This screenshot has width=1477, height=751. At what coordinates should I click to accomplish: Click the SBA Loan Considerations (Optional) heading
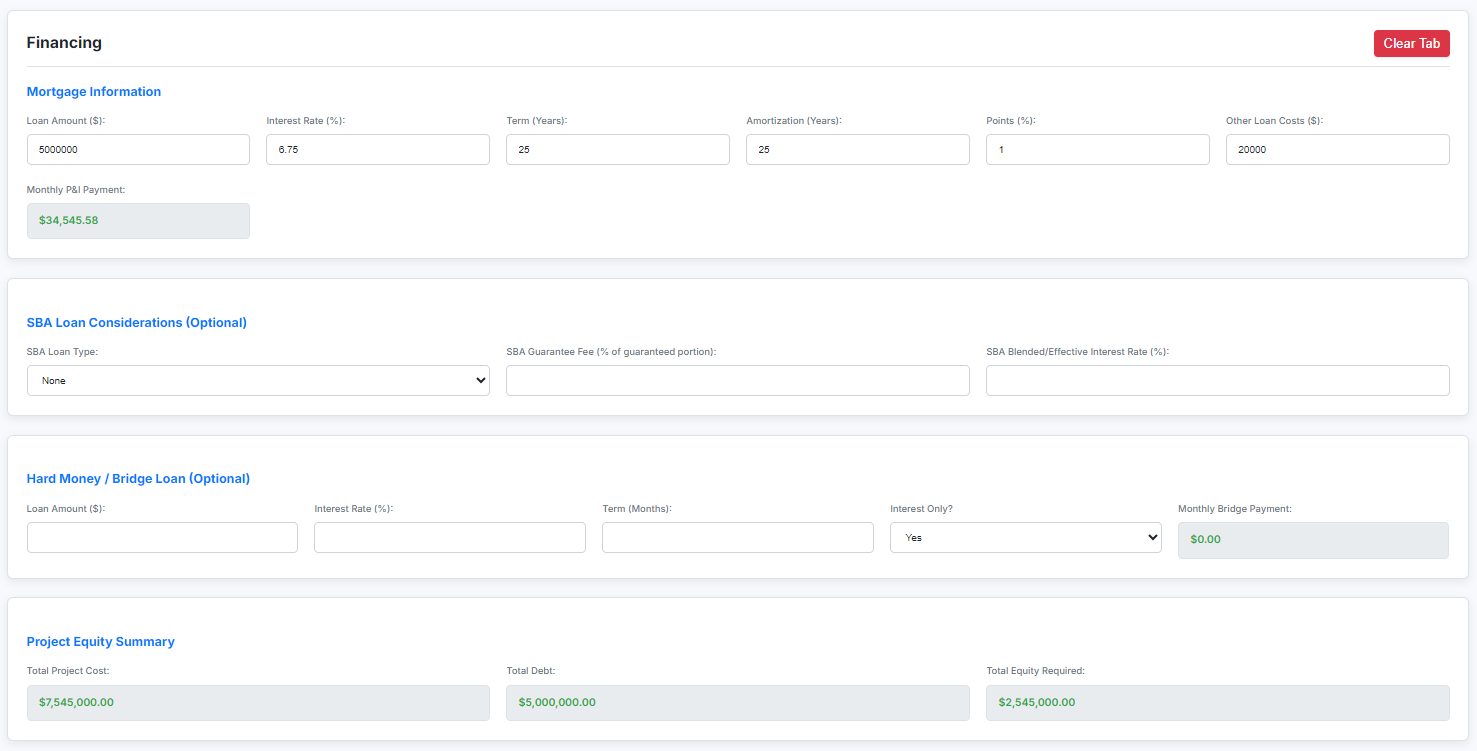[137, 322]
